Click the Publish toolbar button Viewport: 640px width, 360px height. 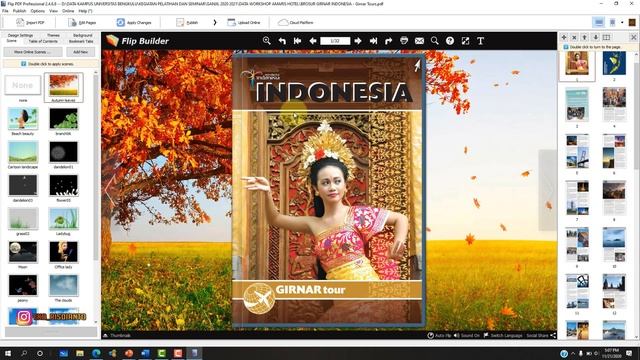pos(187,22)
